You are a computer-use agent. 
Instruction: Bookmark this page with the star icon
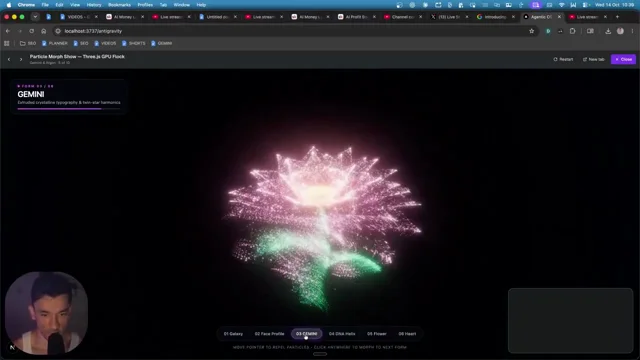[x=531, y=31]
